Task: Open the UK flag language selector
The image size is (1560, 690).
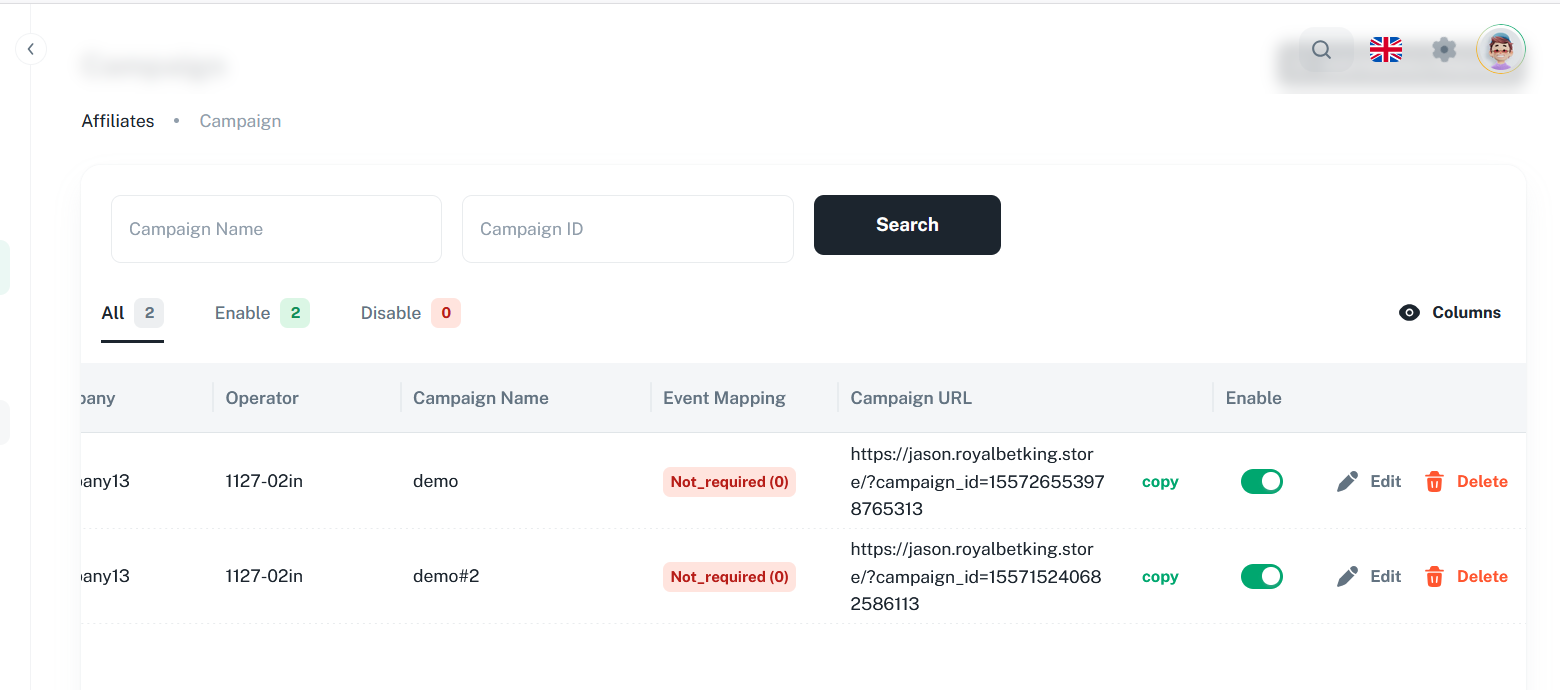Action: pos(1385,50)
